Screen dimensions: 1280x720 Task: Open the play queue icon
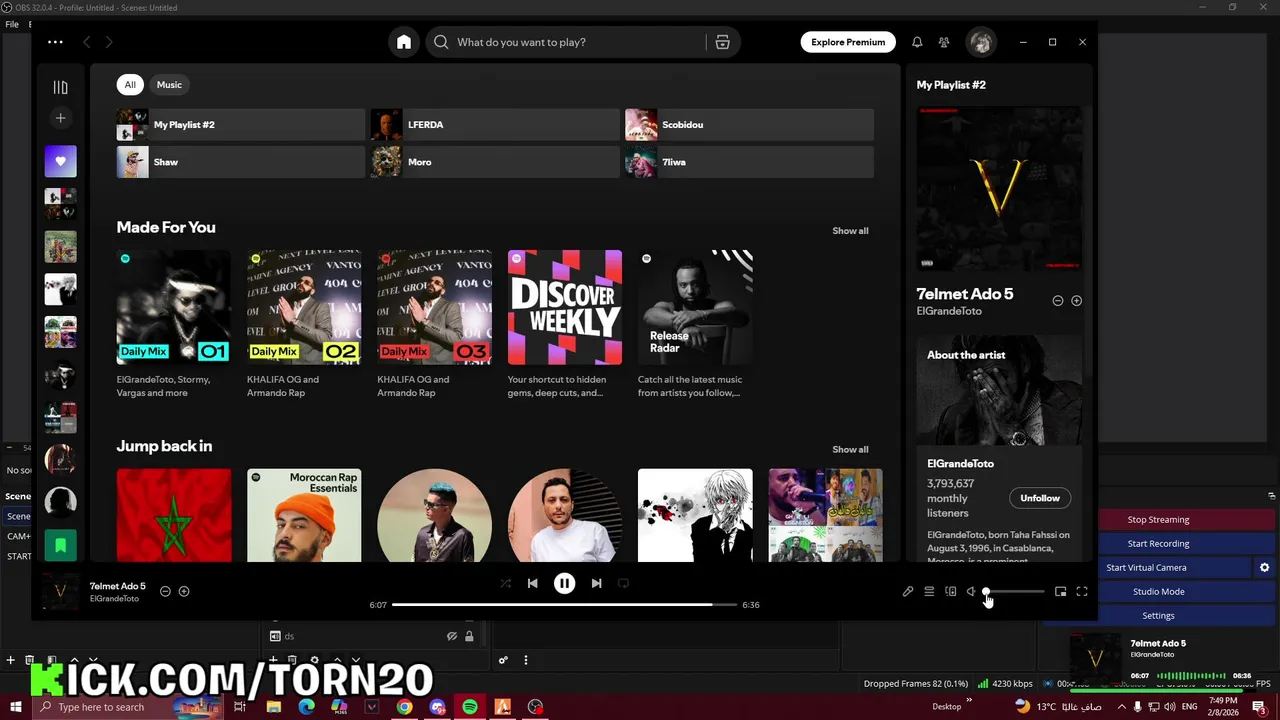click(x=929, y=591)
